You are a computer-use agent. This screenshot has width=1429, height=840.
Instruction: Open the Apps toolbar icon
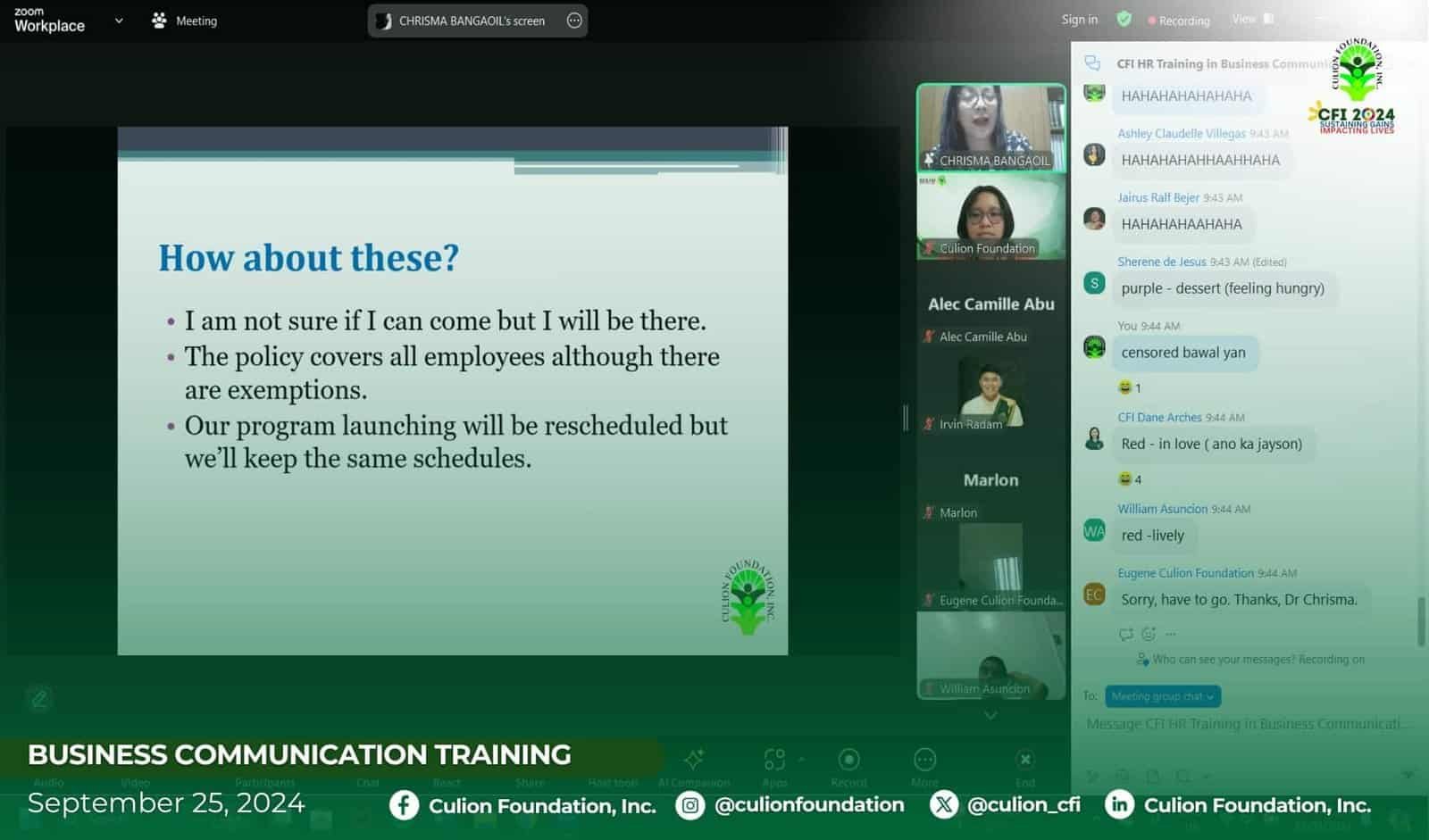774,760
